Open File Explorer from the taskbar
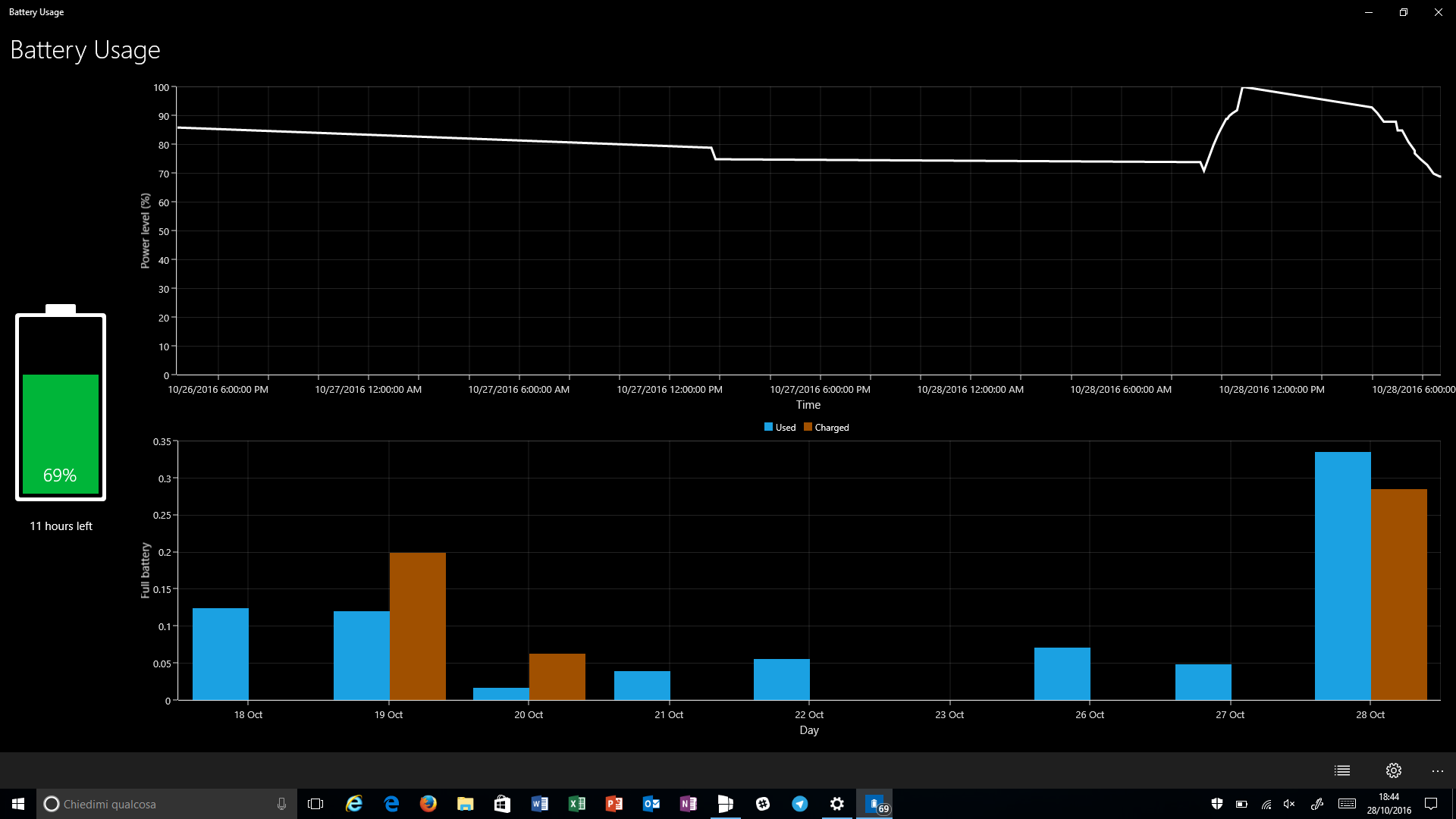 tap(465, 804)
